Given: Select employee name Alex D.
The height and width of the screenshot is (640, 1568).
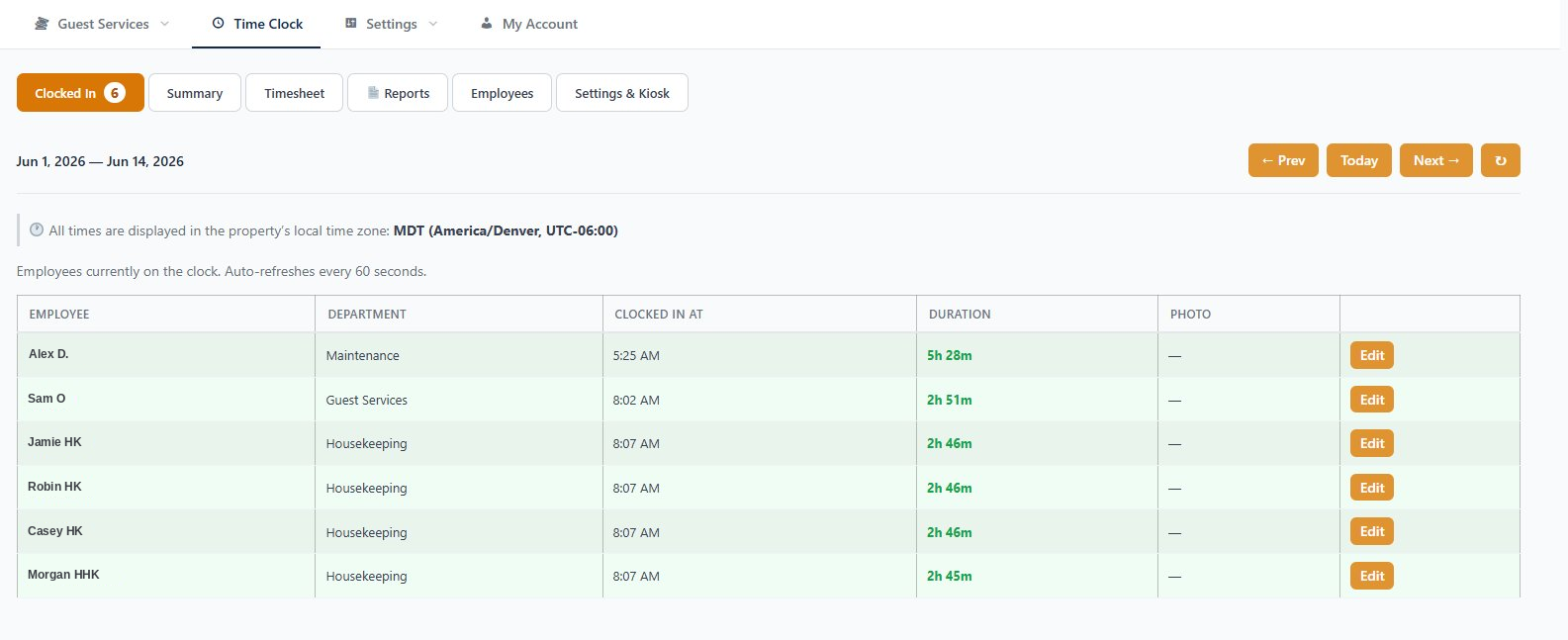Looking at the screenshot, I should pos(48,354).
